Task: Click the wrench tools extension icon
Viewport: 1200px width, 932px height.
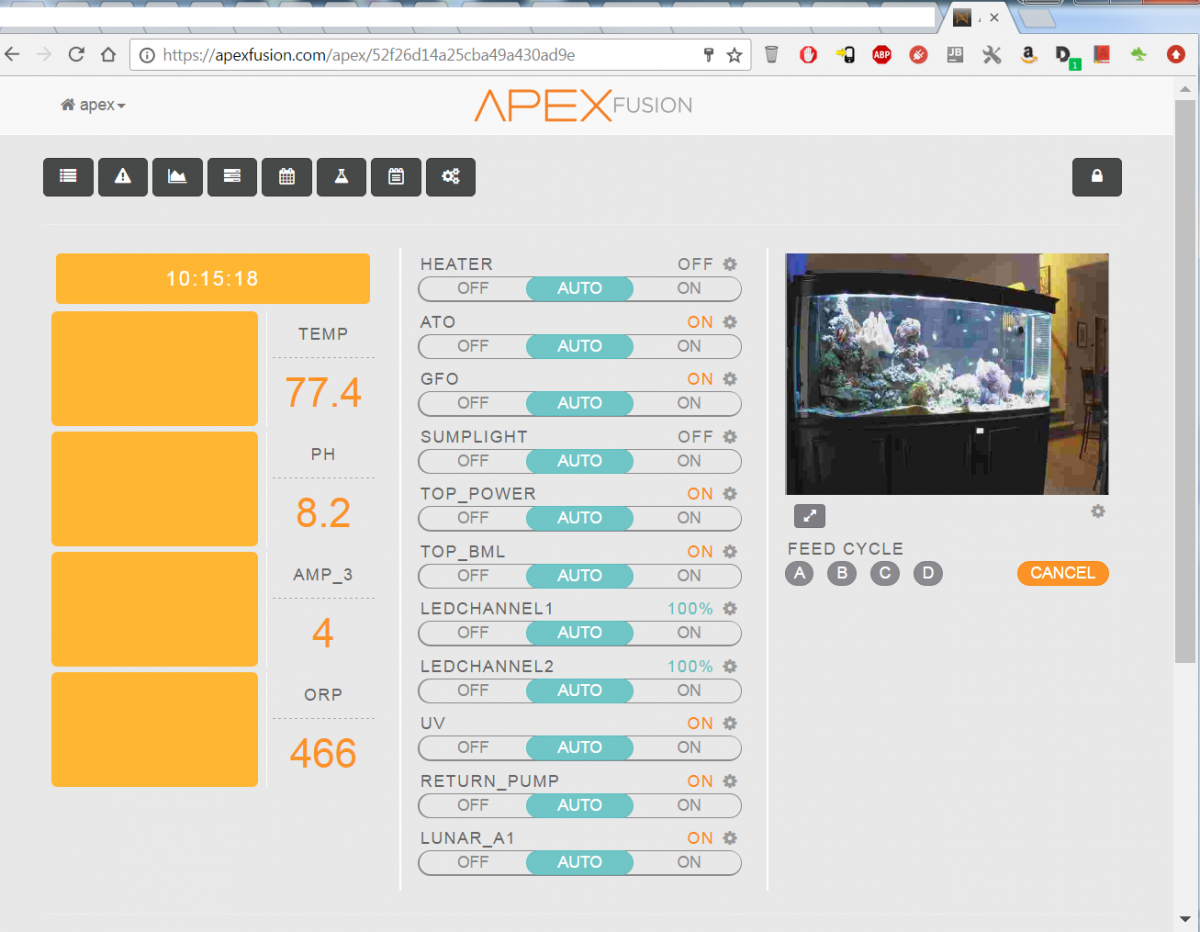Action: click(x=991, y=55)
